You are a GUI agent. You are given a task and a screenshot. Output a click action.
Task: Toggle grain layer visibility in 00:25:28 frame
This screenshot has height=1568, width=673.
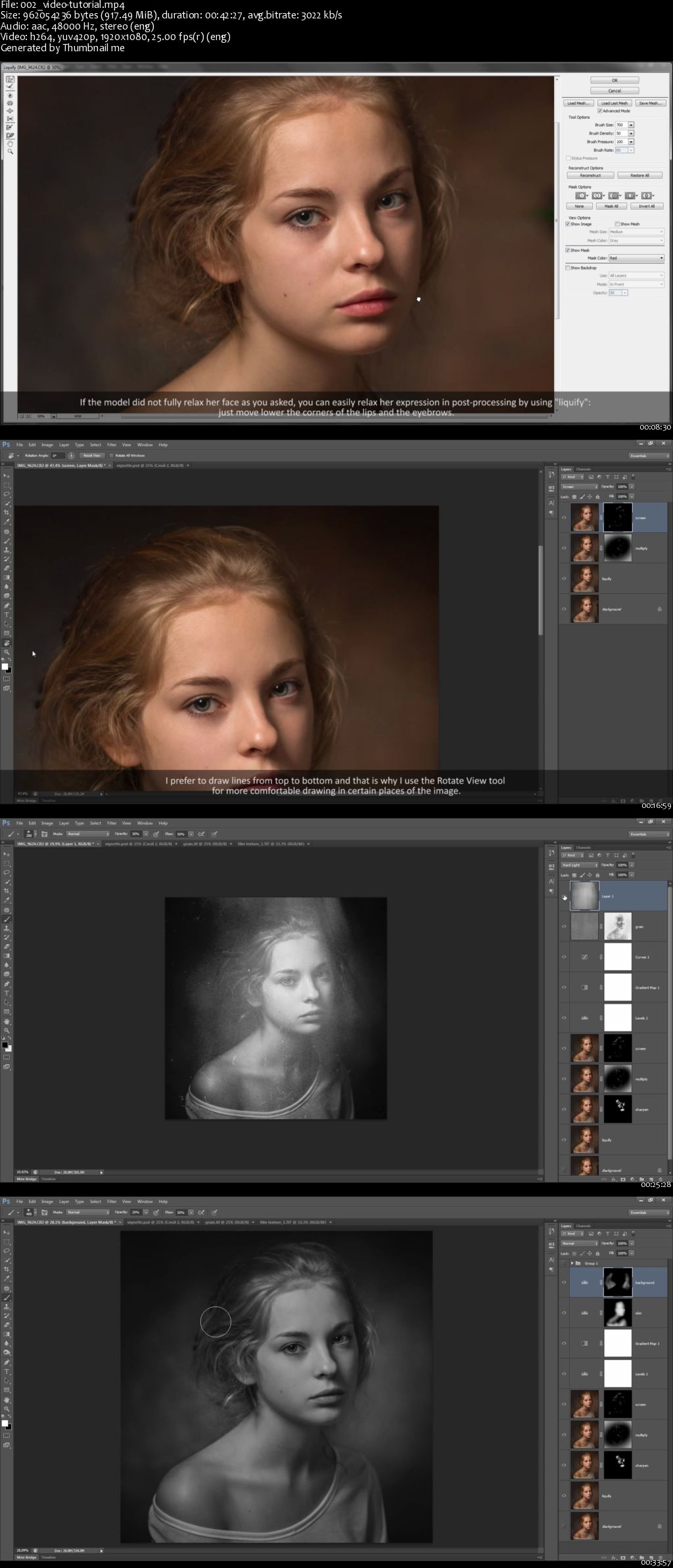click(x=564, y=926)
